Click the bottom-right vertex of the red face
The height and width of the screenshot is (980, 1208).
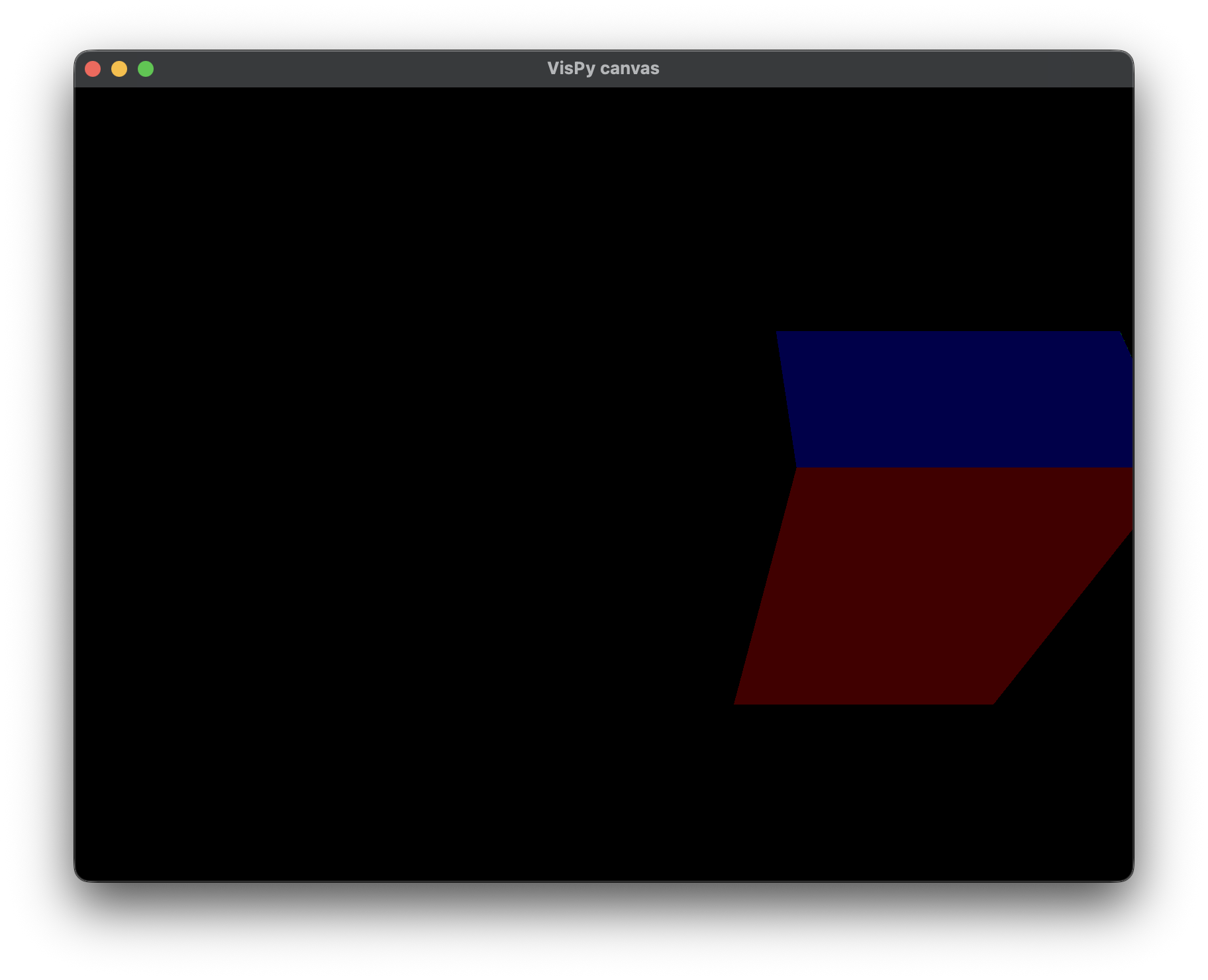[992, 703]
